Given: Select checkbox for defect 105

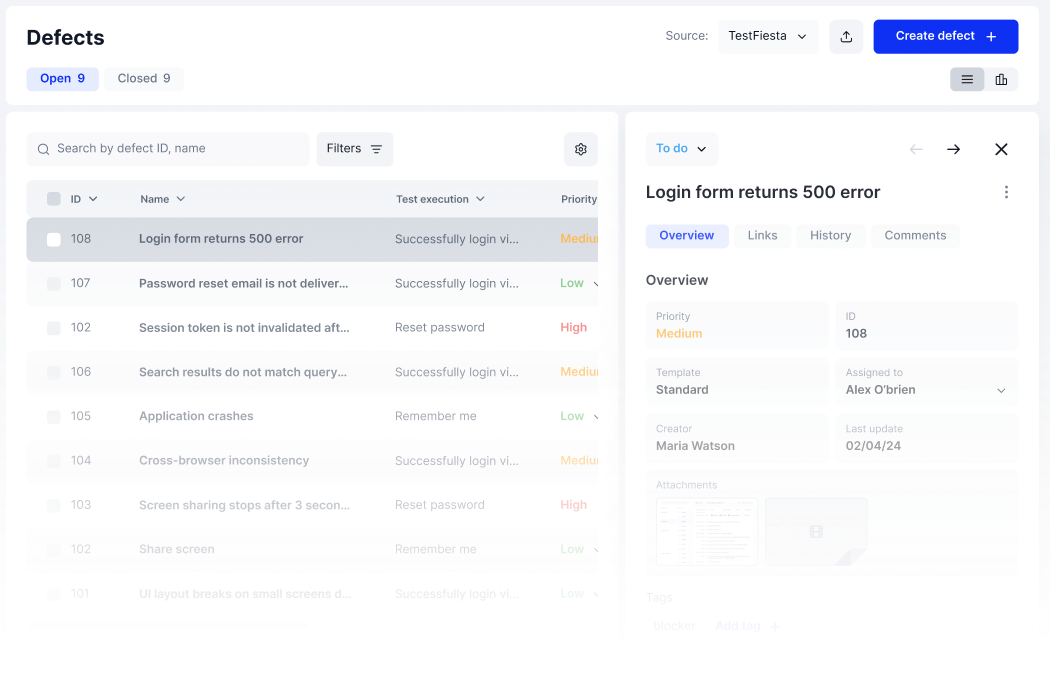Looking at the screenshot, I should pos(54,417).
